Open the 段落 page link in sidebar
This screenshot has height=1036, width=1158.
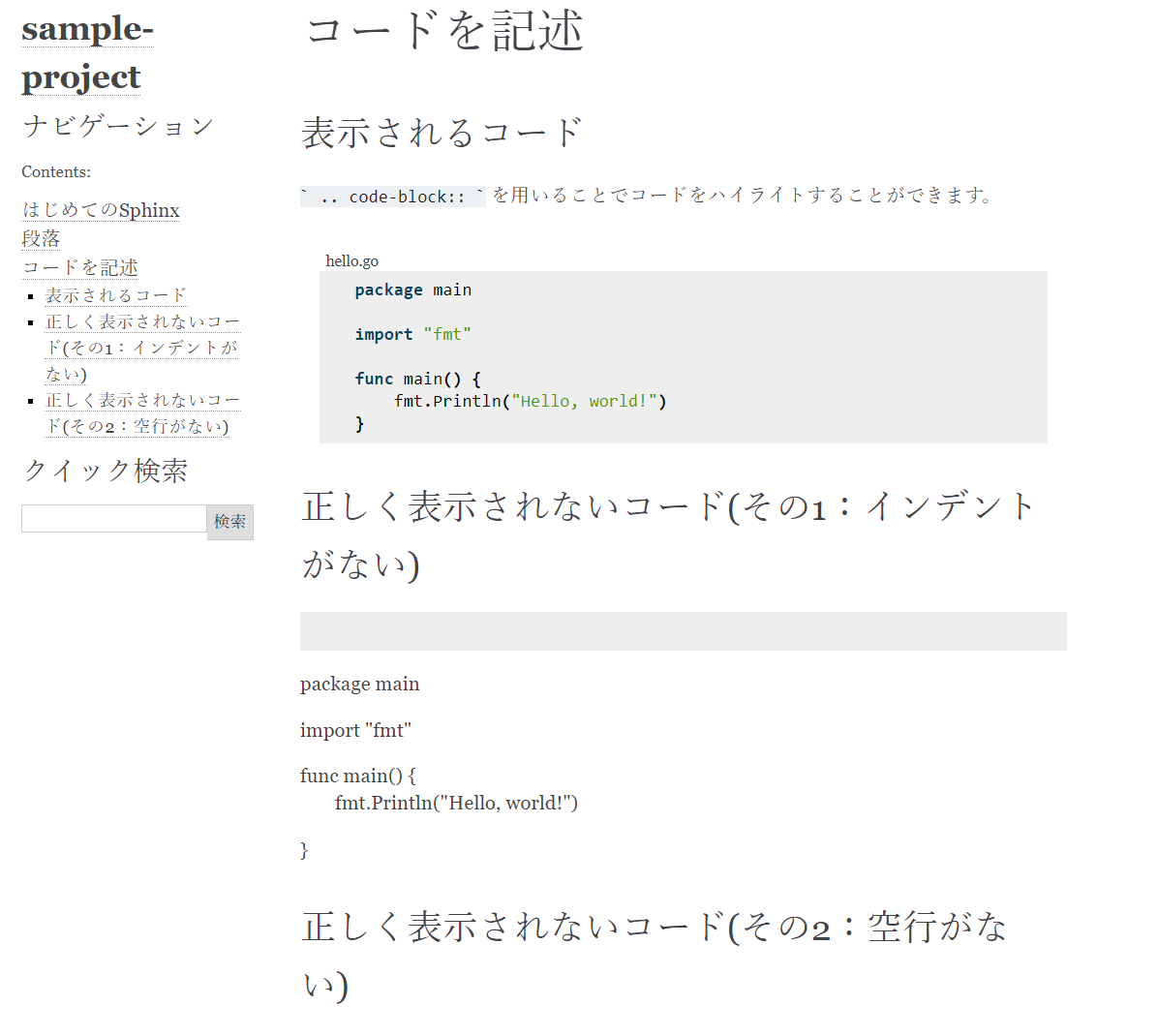(40, 238)
